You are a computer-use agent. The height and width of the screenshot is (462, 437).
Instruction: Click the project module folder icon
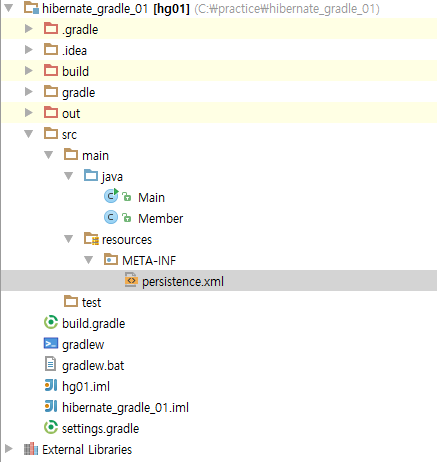pyautogui.click(x=31, y=8)
